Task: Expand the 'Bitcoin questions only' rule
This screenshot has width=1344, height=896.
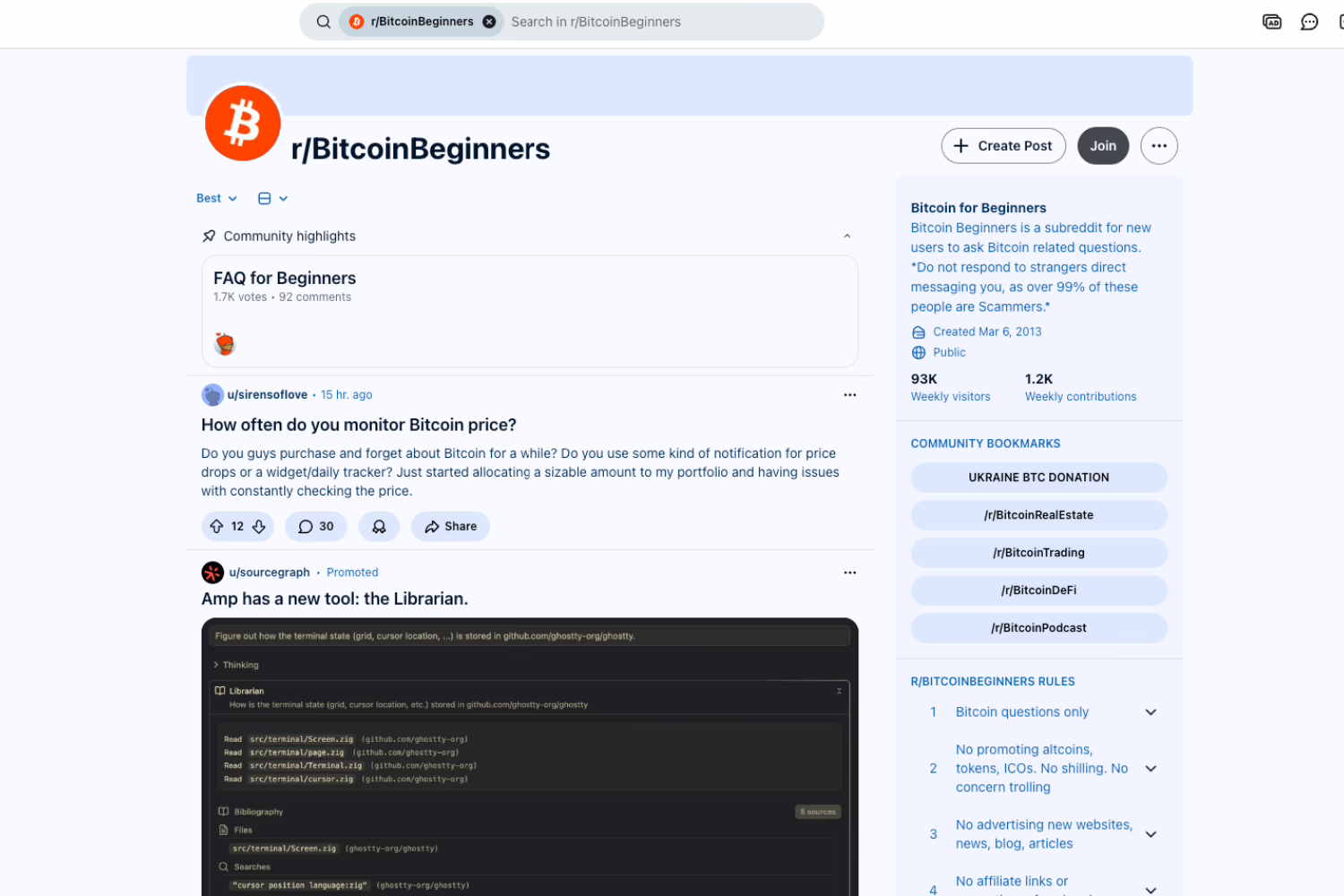Action: pyautogui.click(x=1150, y=712)
